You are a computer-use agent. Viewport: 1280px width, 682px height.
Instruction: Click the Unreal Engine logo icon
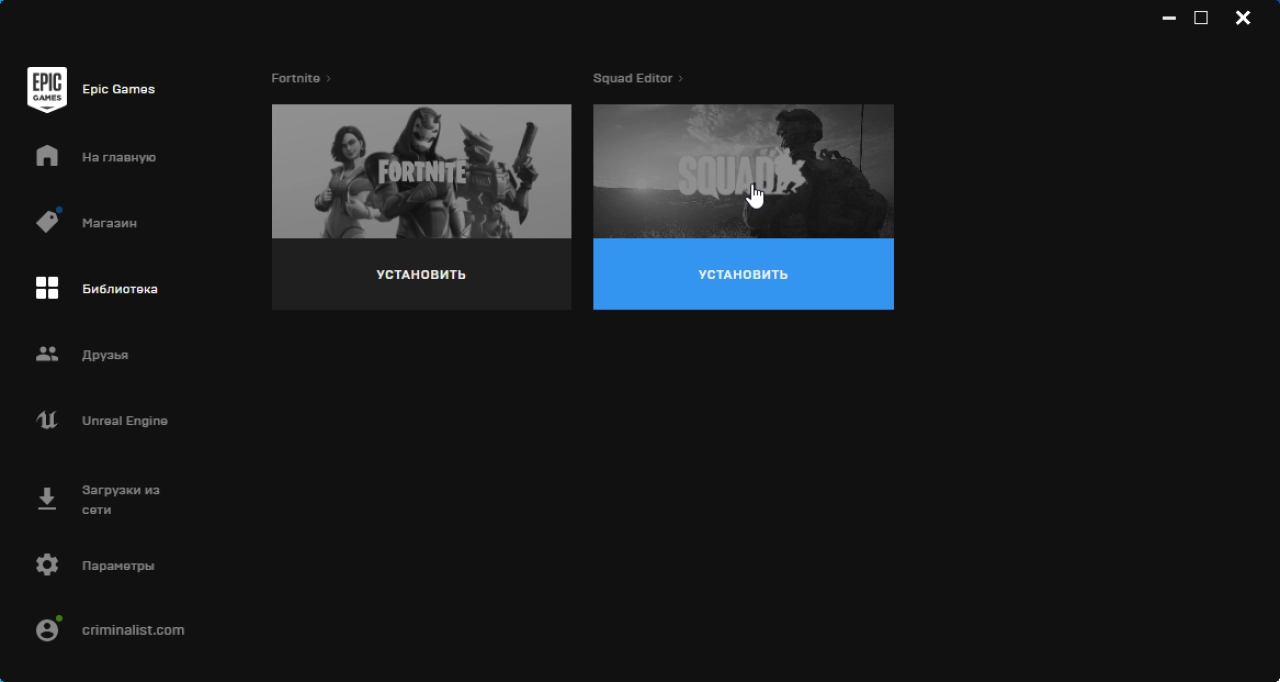tap(47, 420)
